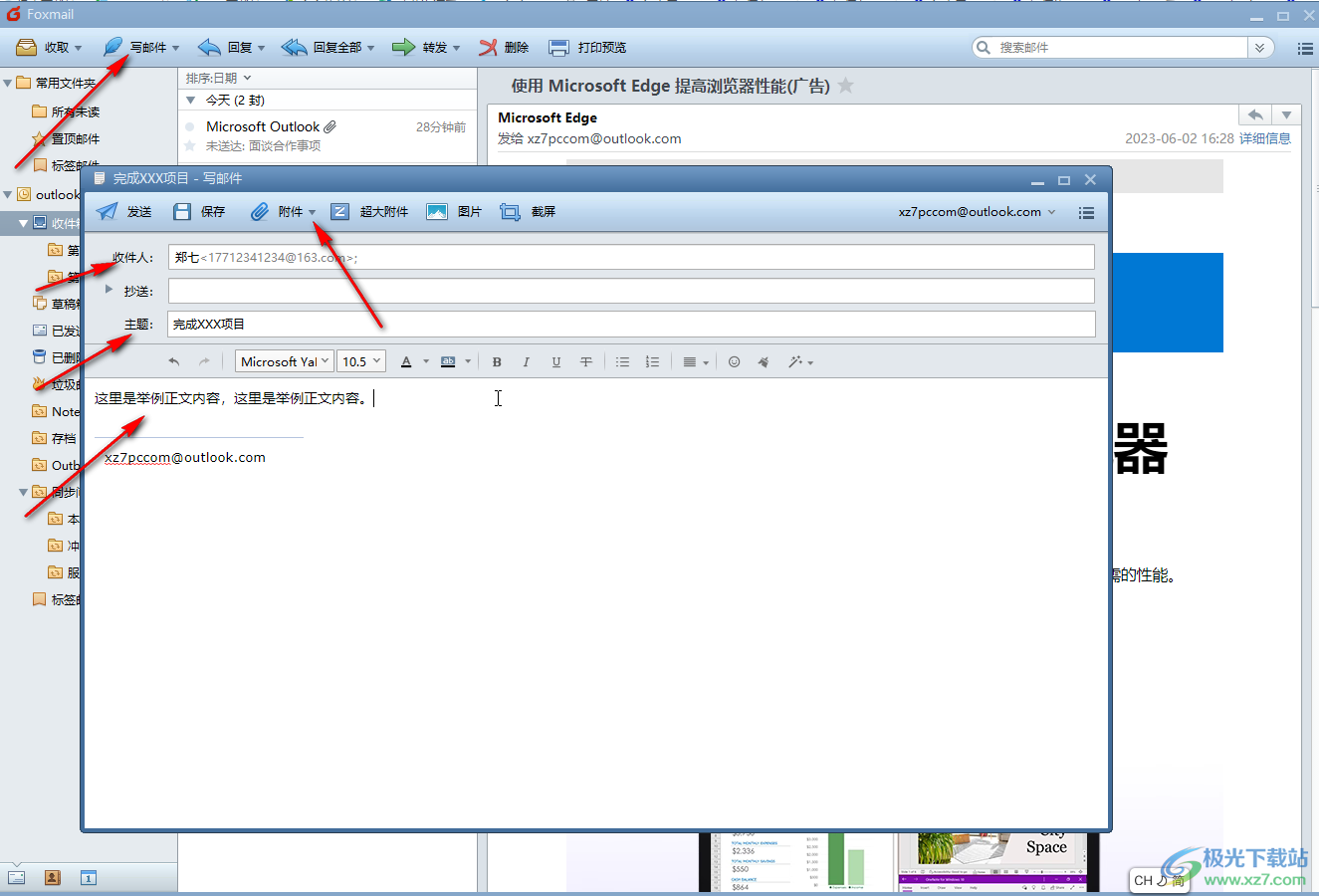Click the text highlight color button
The image size is (1319, 896).
pos(448,362)
